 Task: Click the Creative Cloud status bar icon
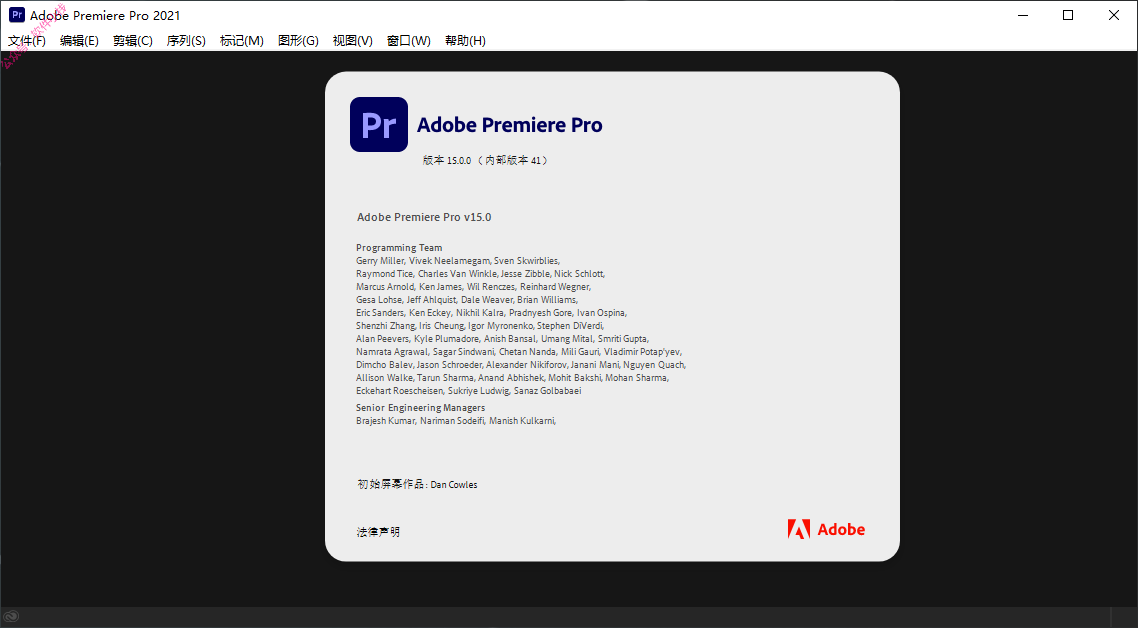11,618
